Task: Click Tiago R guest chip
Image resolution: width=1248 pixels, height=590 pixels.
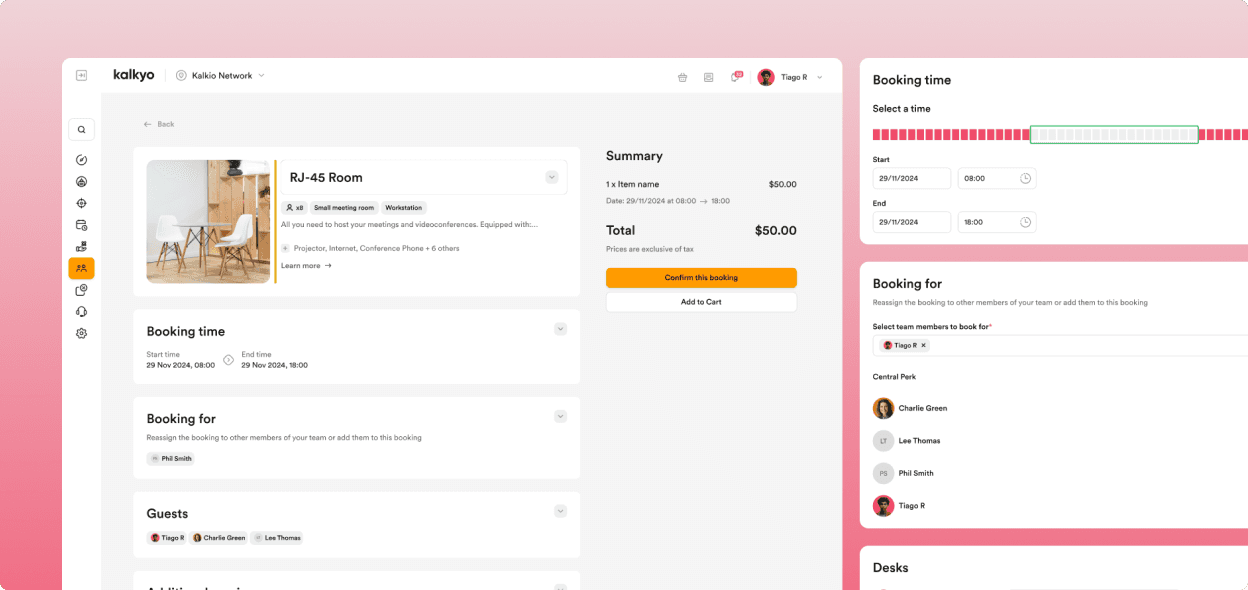Action: pyautogui.click(x=168, y=538)
